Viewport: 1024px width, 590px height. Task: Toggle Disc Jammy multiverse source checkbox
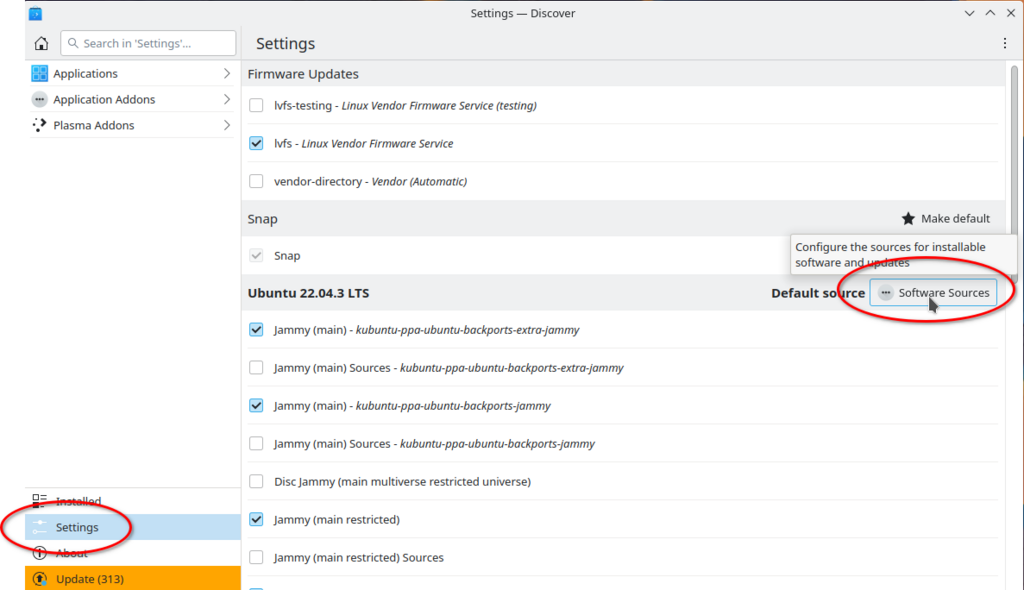tap(256, 481)
